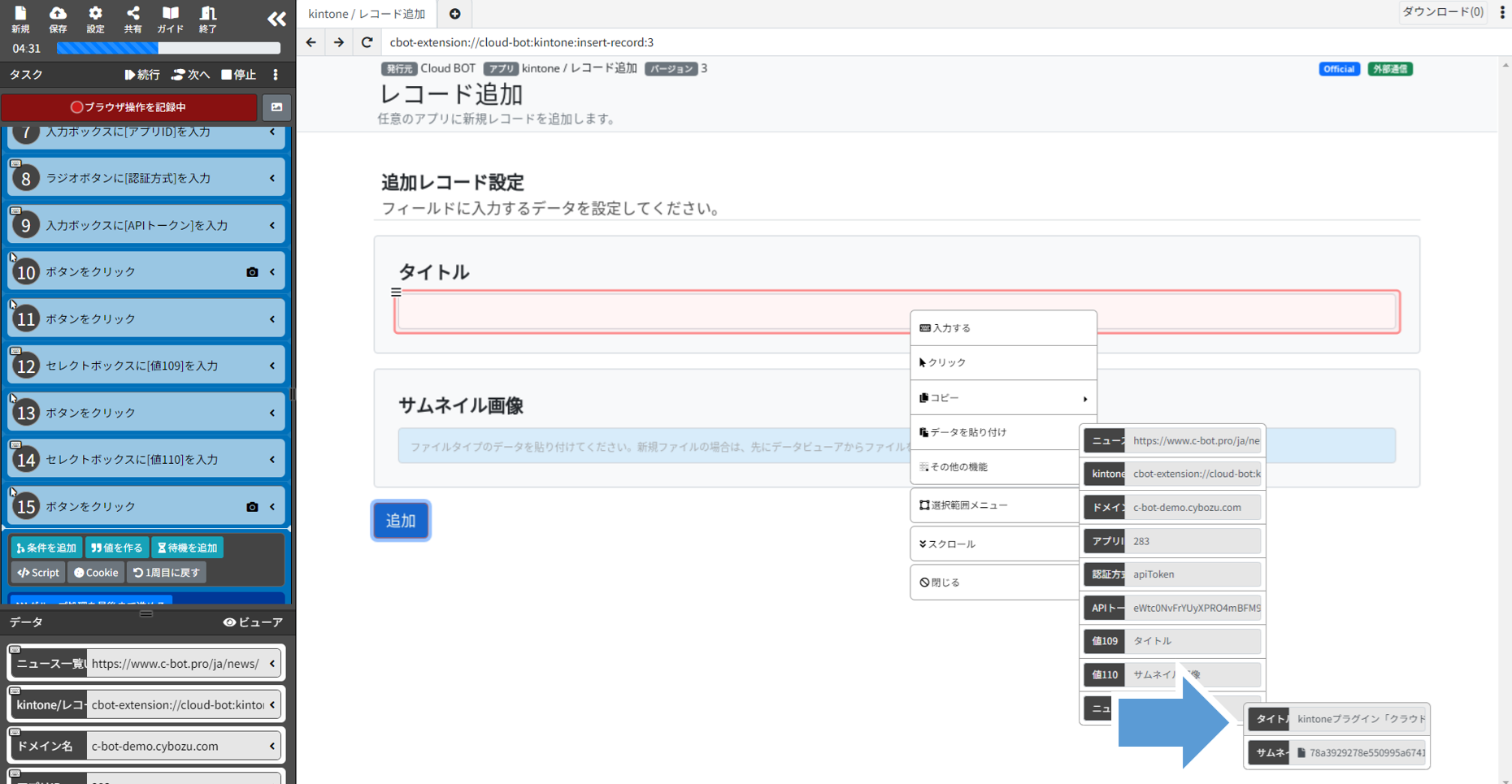Open the コピー submenu
The height and width of the screenshot is (784, 1512).
click(x=1003, y=398)
